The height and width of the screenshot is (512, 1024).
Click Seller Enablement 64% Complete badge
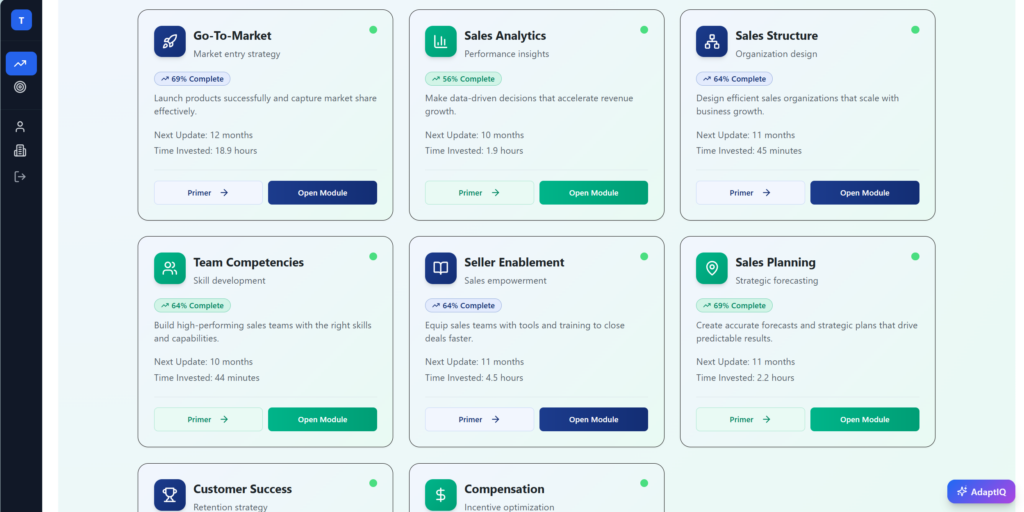(463, 306)
